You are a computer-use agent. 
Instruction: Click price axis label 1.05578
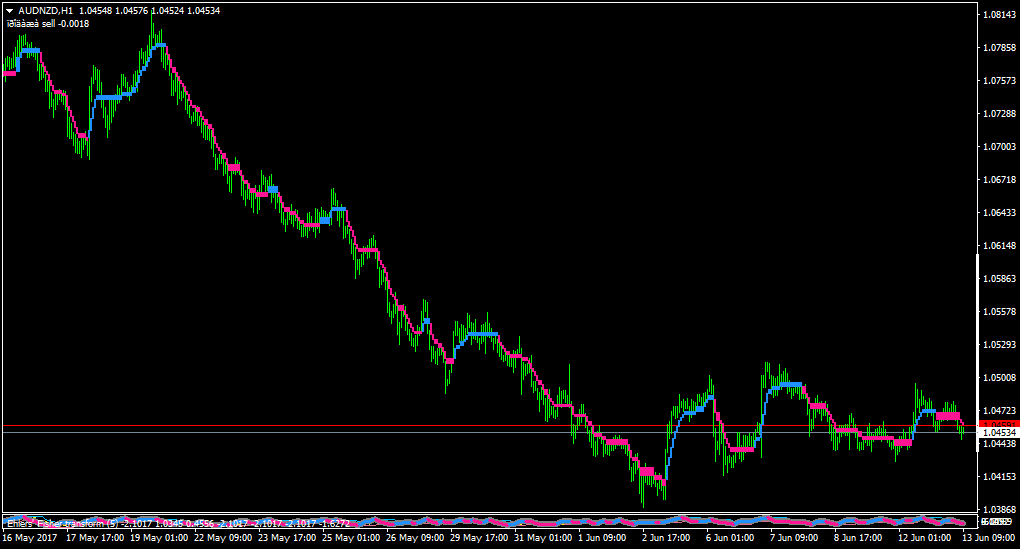1000,312
